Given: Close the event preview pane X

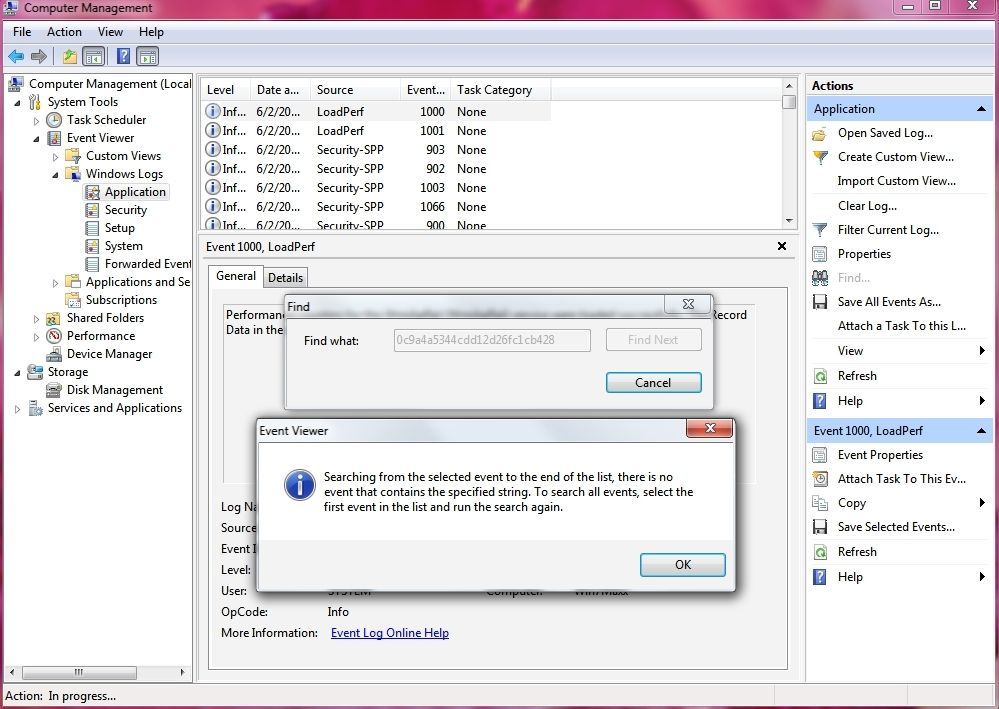Looking at the screenshot, I should [782, 246].
